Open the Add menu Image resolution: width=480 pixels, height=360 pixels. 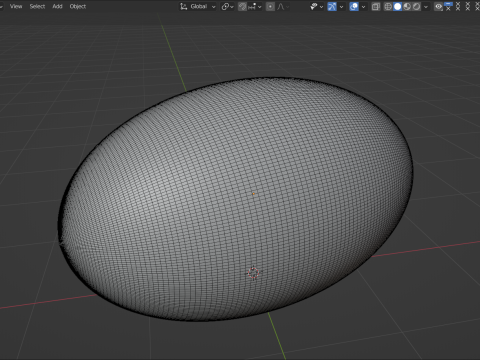pyautogui.click(x=57, y=6)
